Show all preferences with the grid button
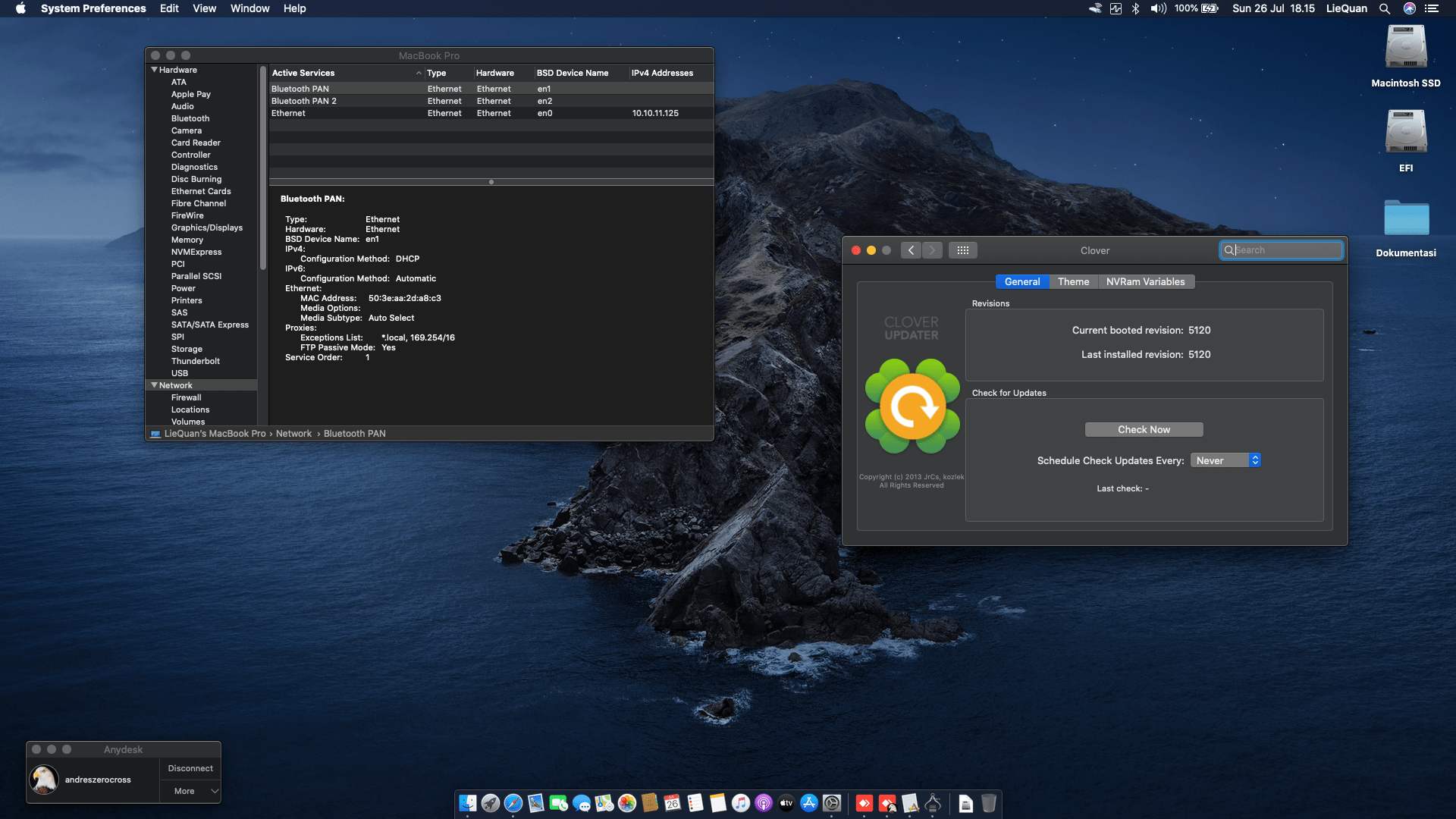1456x819 pixels. pos(962,250)
